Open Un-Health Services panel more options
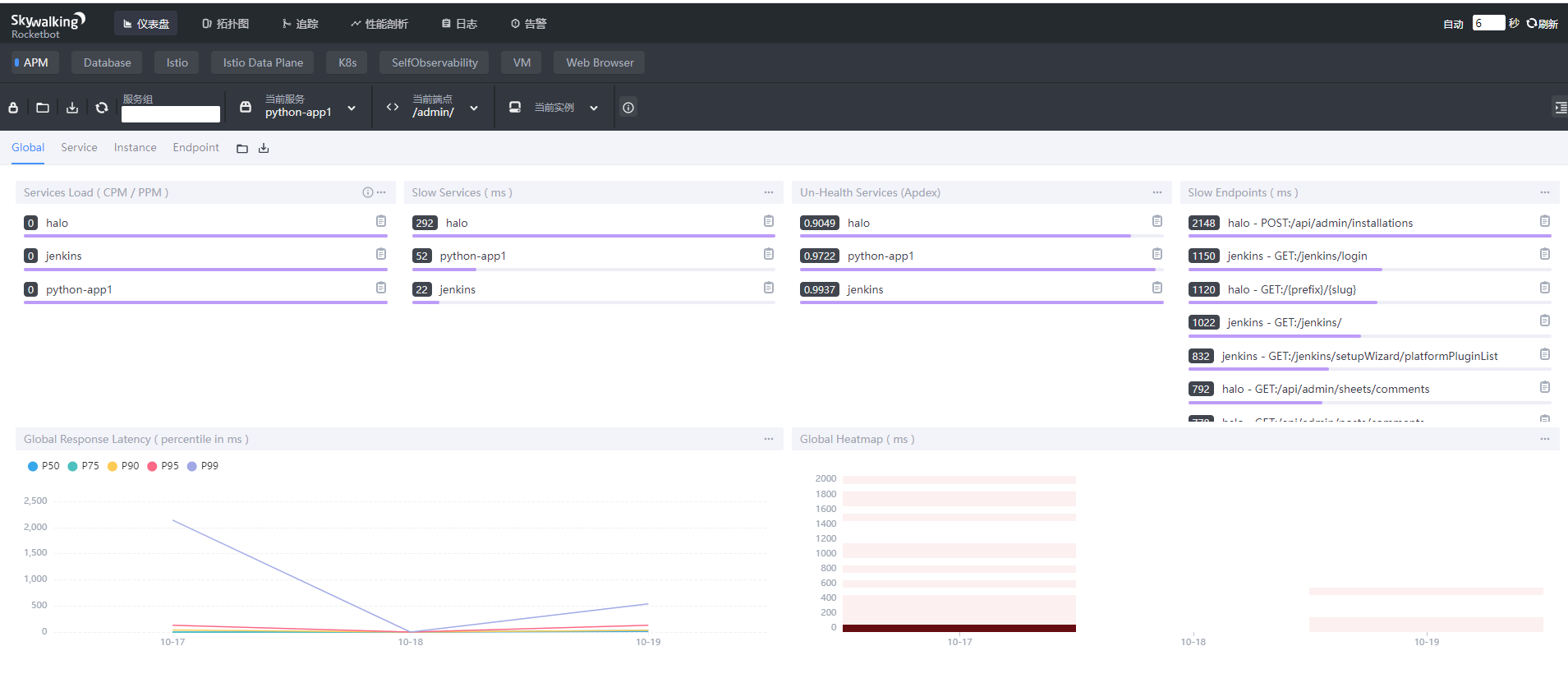Image resolution: width=1568 pixels, height=683 pixels. click(x=1157, y=192)
